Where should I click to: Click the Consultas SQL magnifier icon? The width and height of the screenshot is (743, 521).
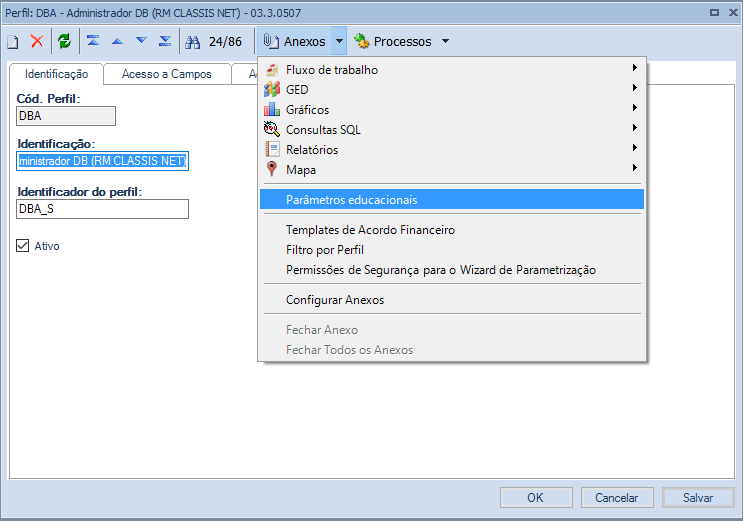(x=272, y=129)
